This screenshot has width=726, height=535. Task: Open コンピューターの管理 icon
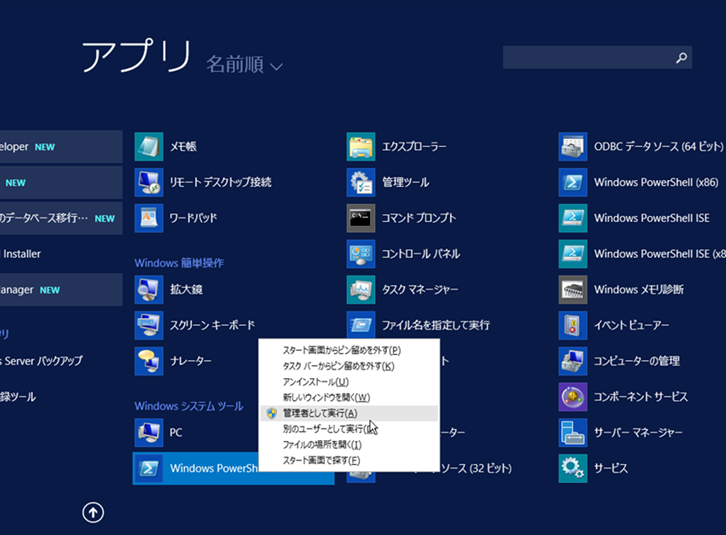(x=573, y=361)
